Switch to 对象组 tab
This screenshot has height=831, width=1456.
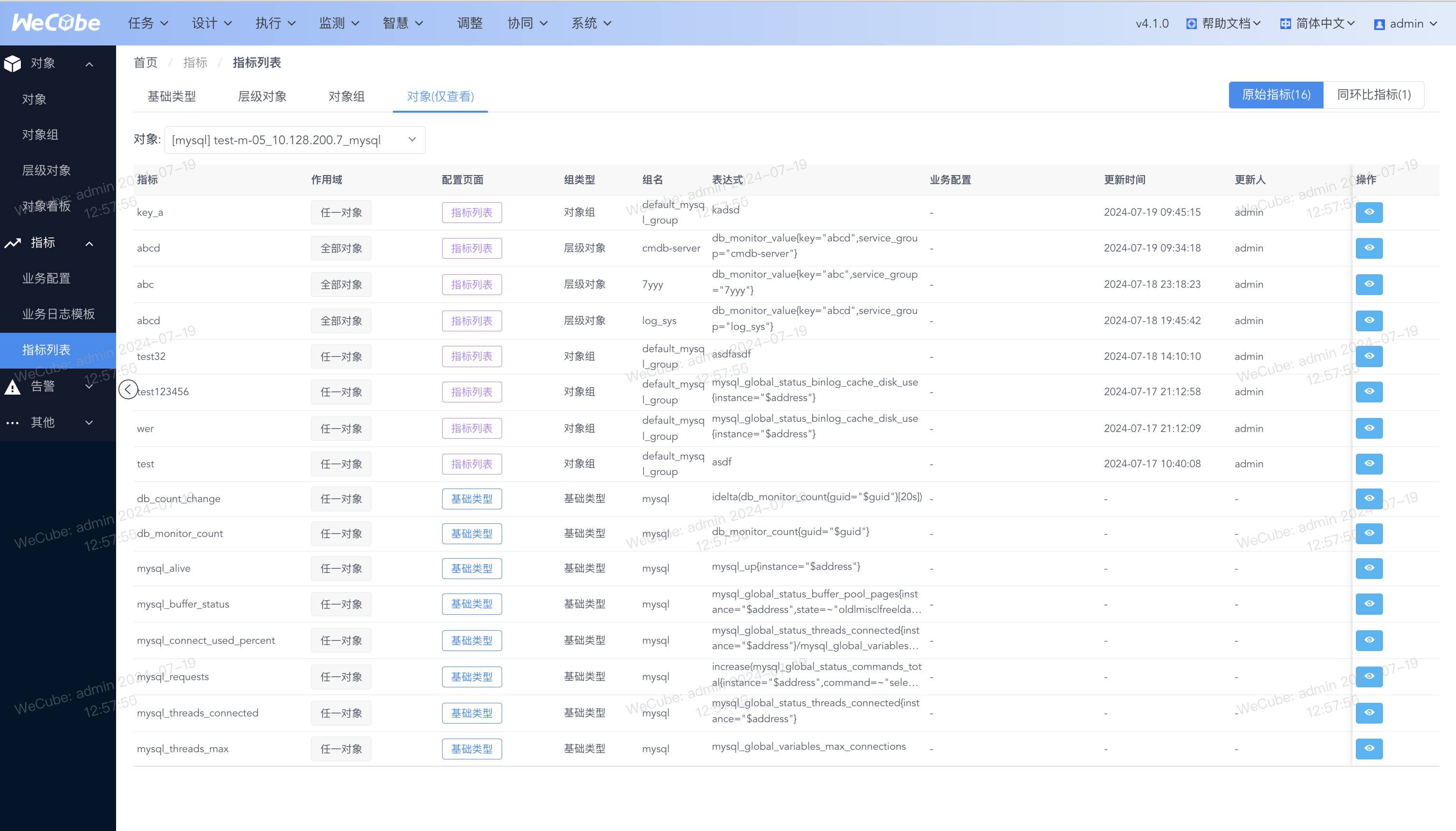(x=346, y=96)
